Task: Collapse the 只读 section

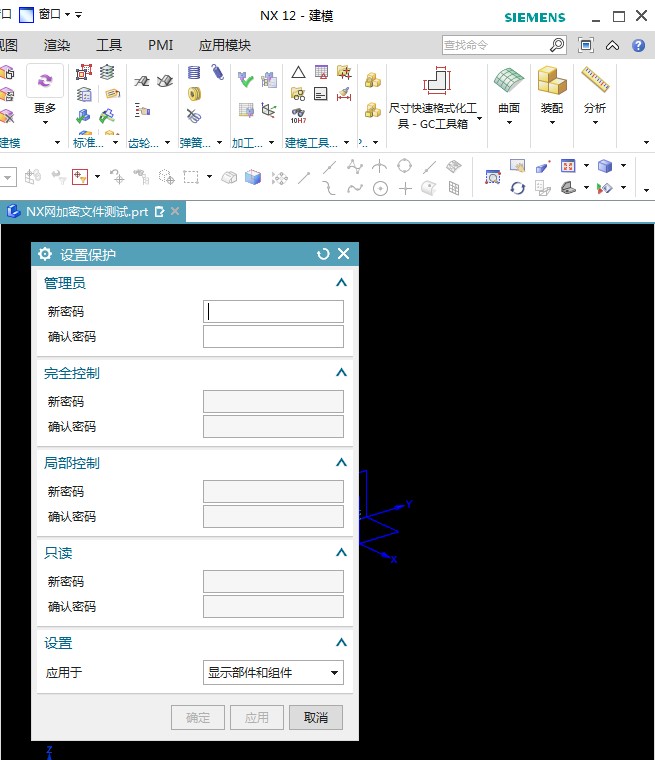Action: tap(341, 553)
